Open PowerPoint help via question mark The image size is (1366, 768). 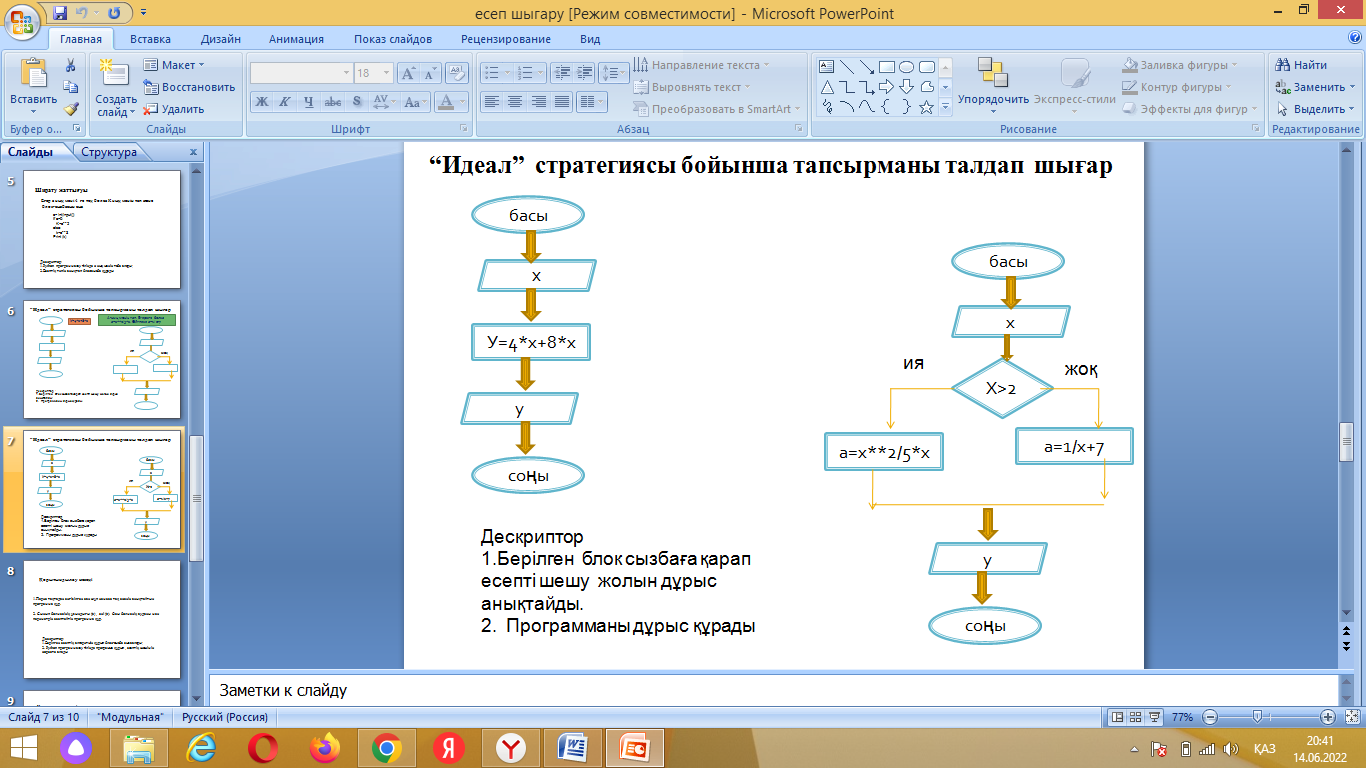[x=1355, y=38]
